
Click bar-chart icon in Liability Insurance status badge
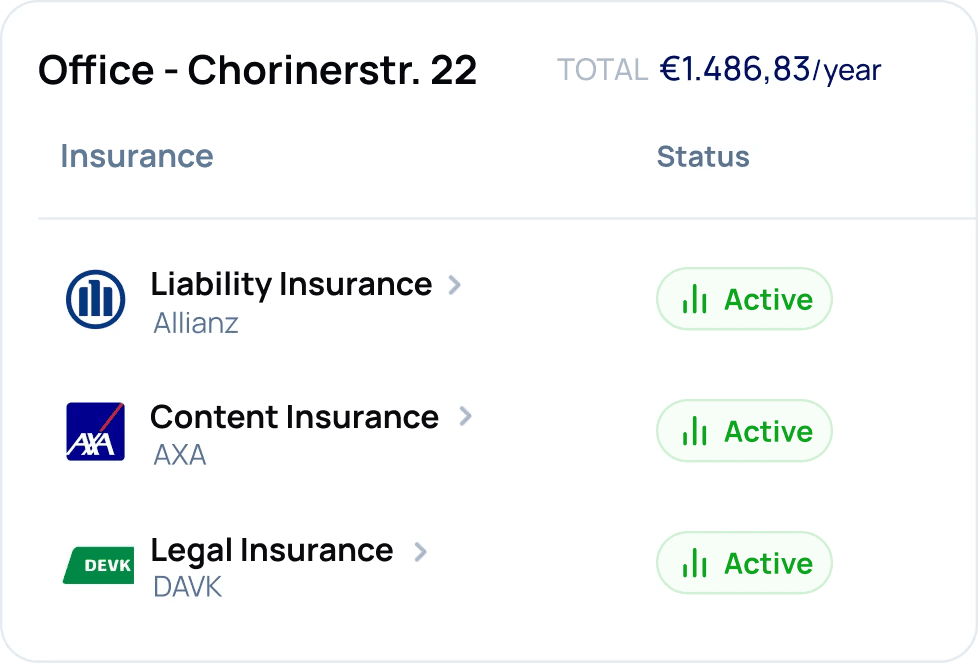pyautogui.click(x=694, y=299)
